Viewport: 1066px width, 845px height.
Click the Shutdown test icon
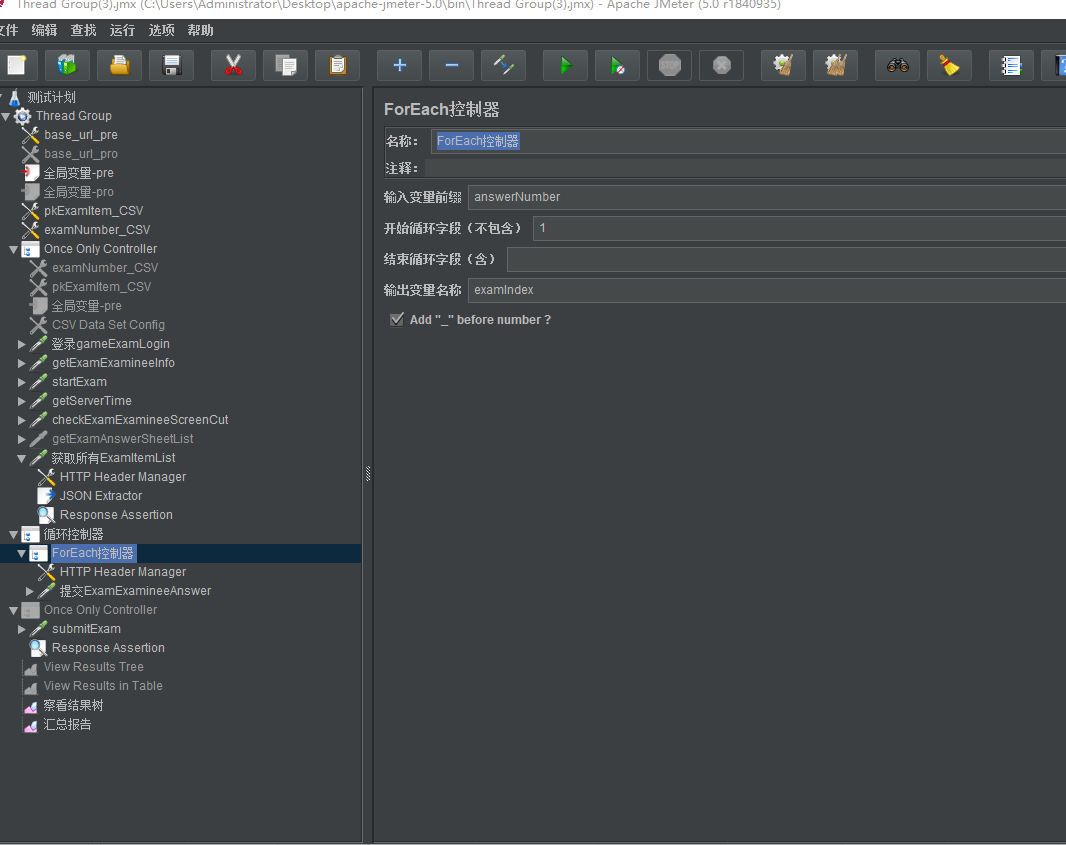pos(721,65)
